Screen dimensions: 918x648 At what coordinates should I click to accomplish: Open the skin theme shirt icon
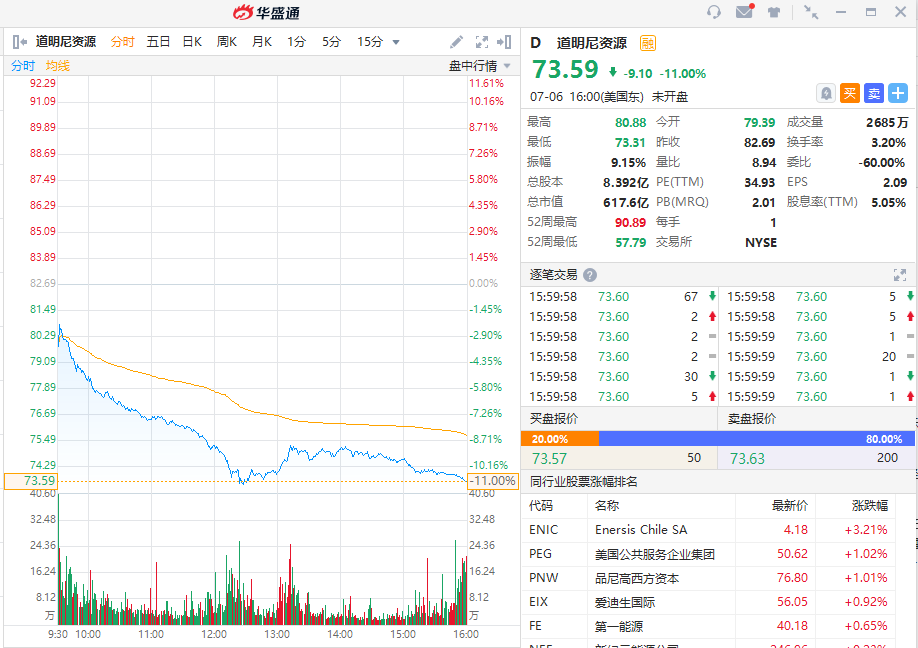coord(774,12)
